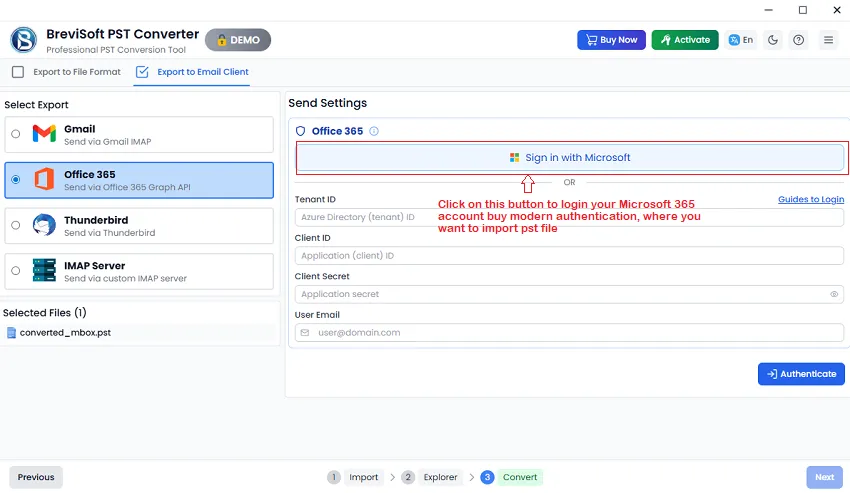Click Sign in with Microsoft button
The height and width of the screenshot is (493, 850).
coord(570,158)
